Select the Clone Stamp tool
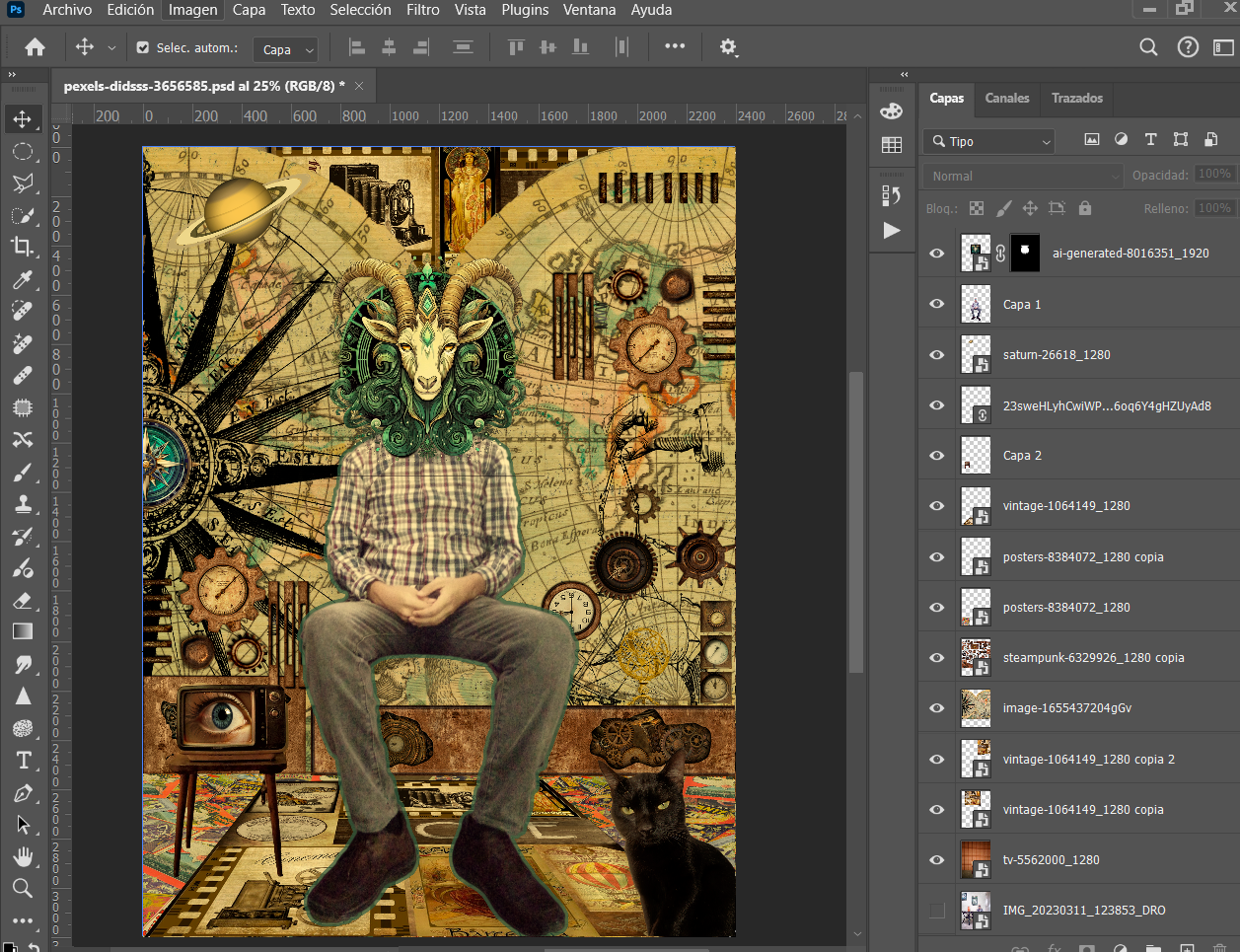1240x952 pixels. tap(22, 504)
